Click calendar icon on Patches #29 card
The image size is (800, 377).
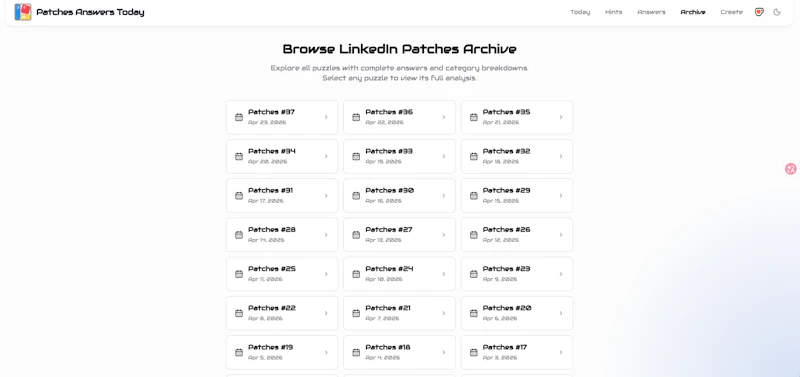[473, 195]
